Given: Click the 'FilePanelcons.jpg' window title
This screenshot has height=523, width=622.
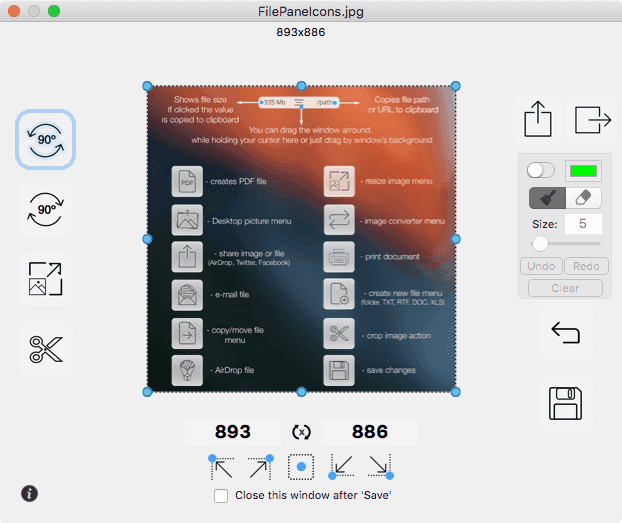Looking at the screenshot, I should (311, 12).
